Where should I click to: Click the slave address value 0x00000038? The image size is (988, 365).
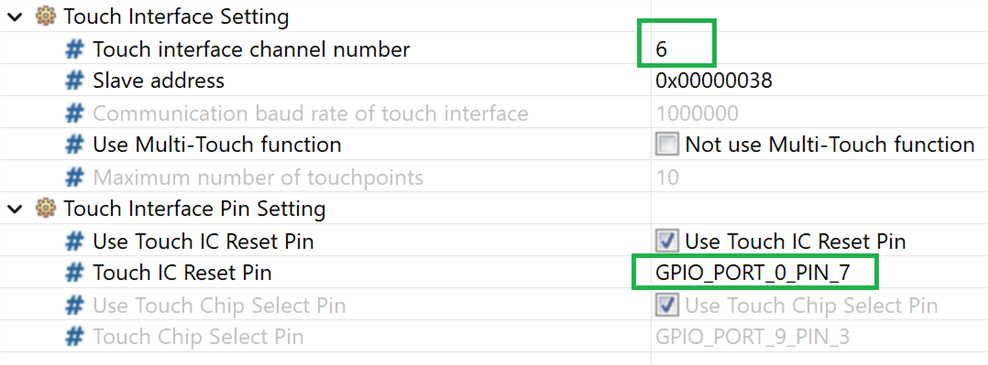tap(714, 81)
